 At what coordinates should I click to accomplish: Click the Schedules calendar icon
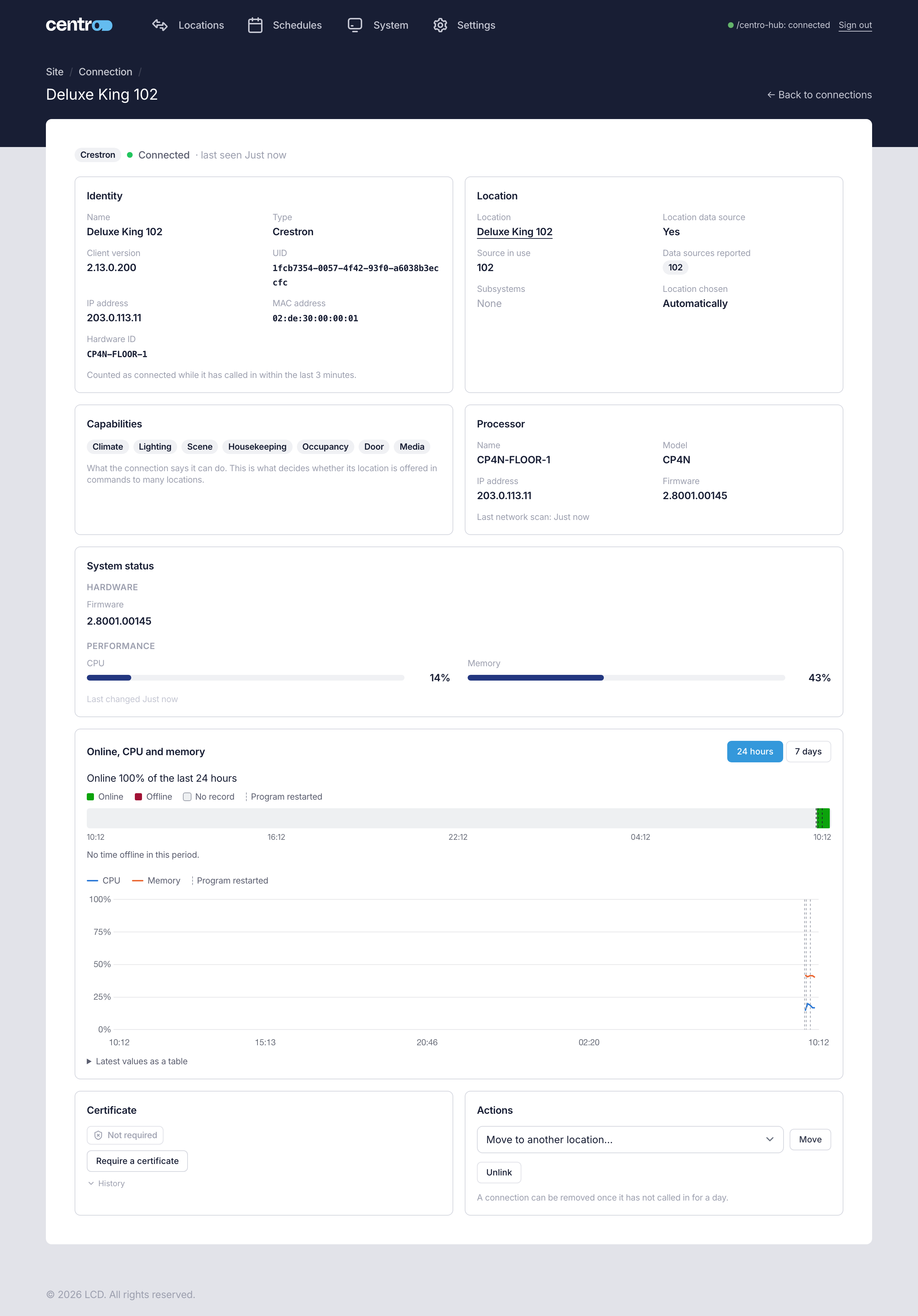tap(255, 25)
